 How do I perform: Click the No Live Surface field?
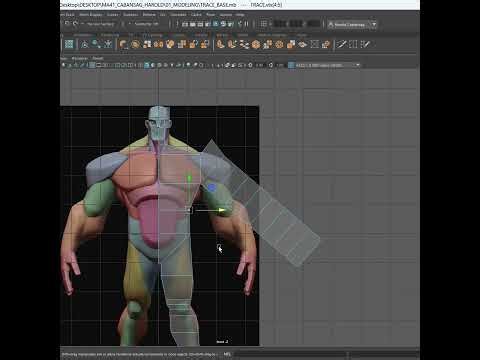tap(101, 24)
